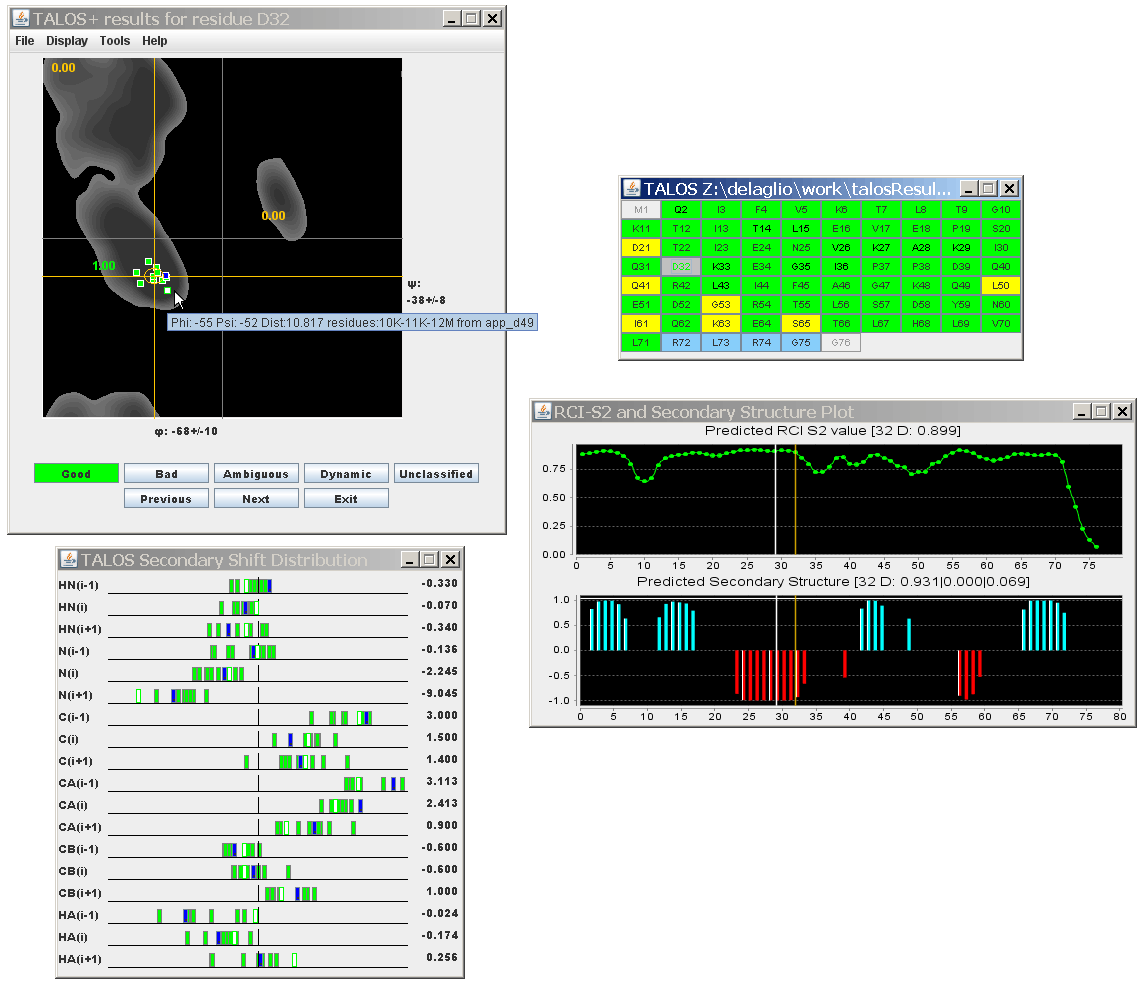Close the TALOS residue grid window
The height and width of the screenshot is (986, 1144).
pyautogui.click(x=1009, y=189)
